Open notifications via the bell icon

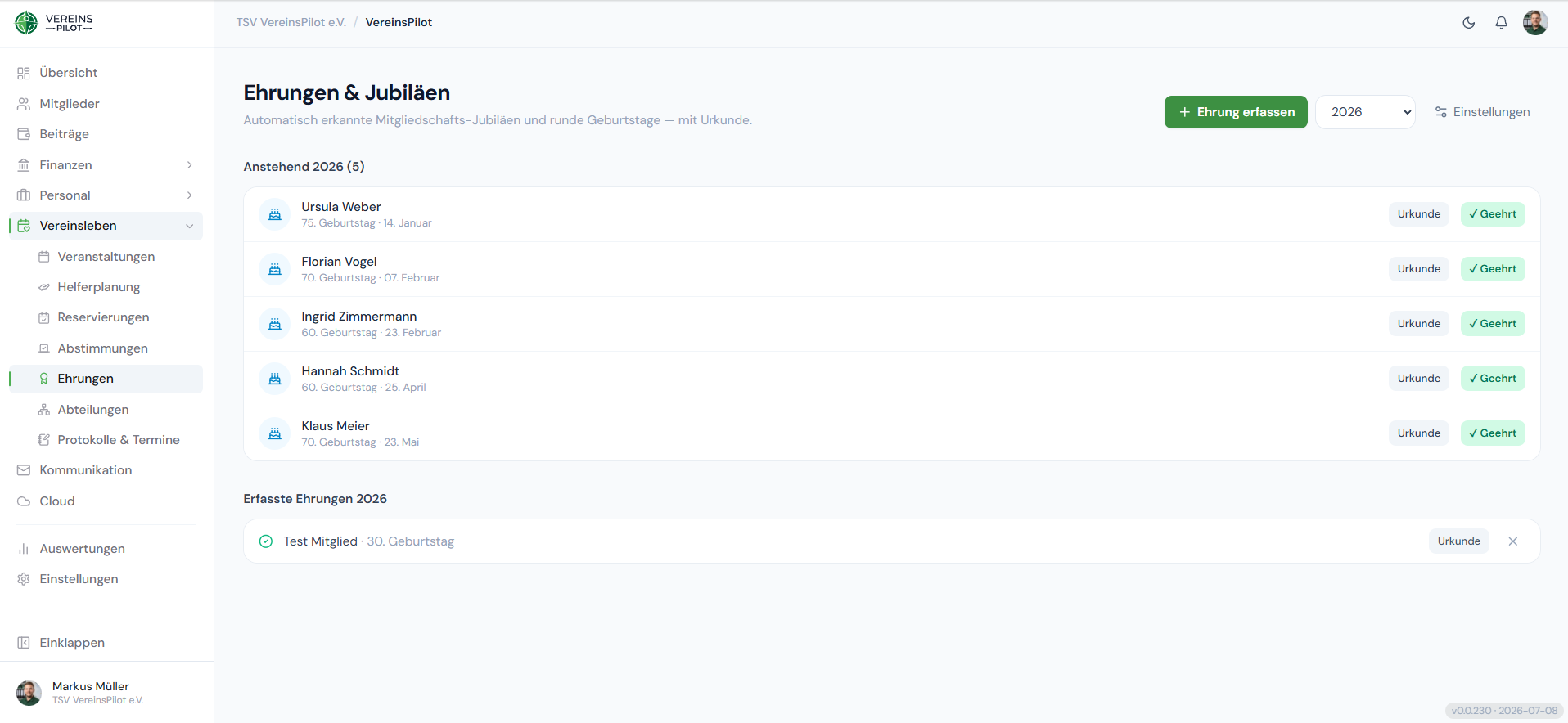[1501, 23]
